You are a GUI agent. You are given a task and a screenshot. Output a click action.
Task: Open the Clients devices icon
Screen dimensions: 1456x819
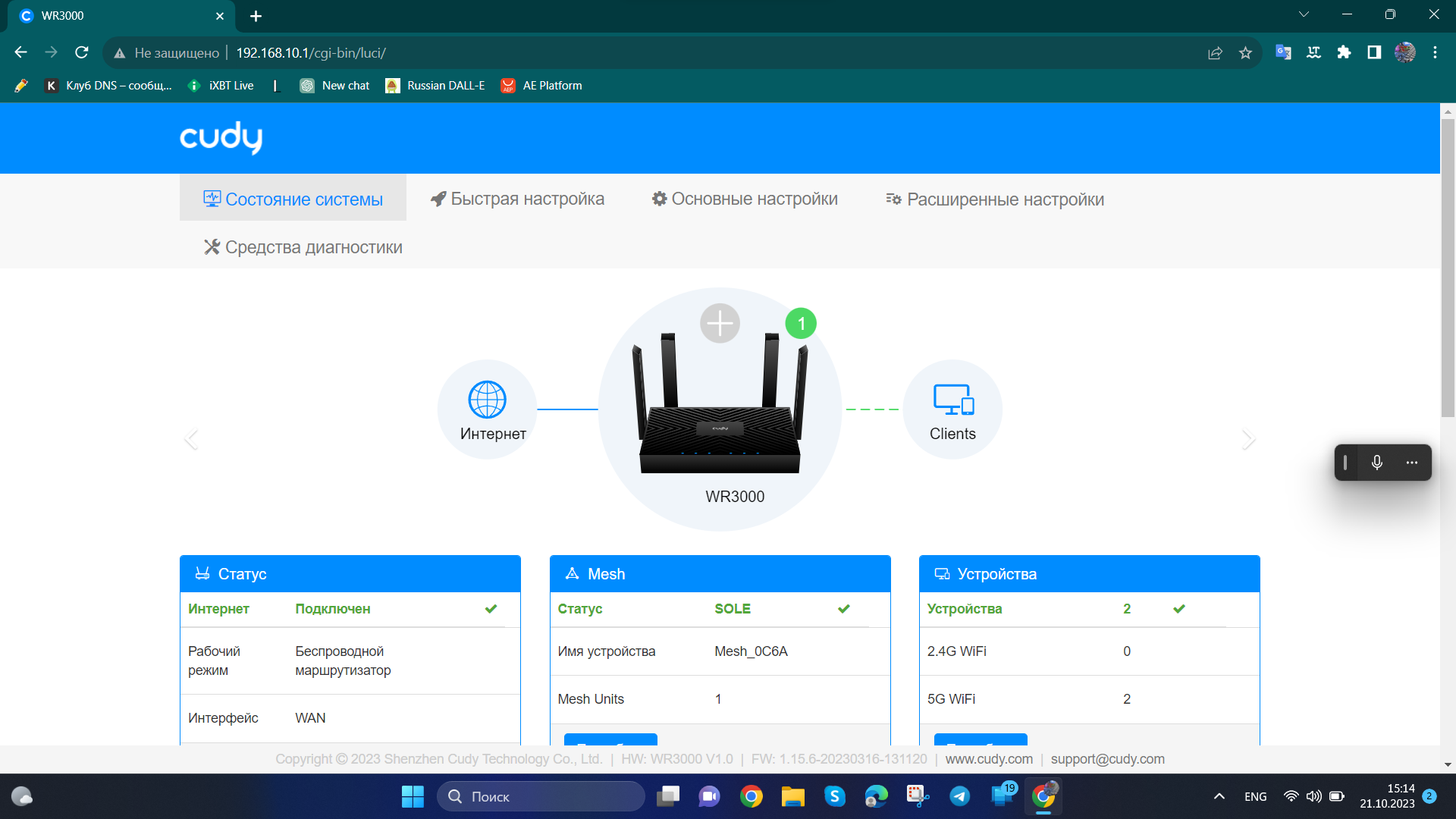953,400
